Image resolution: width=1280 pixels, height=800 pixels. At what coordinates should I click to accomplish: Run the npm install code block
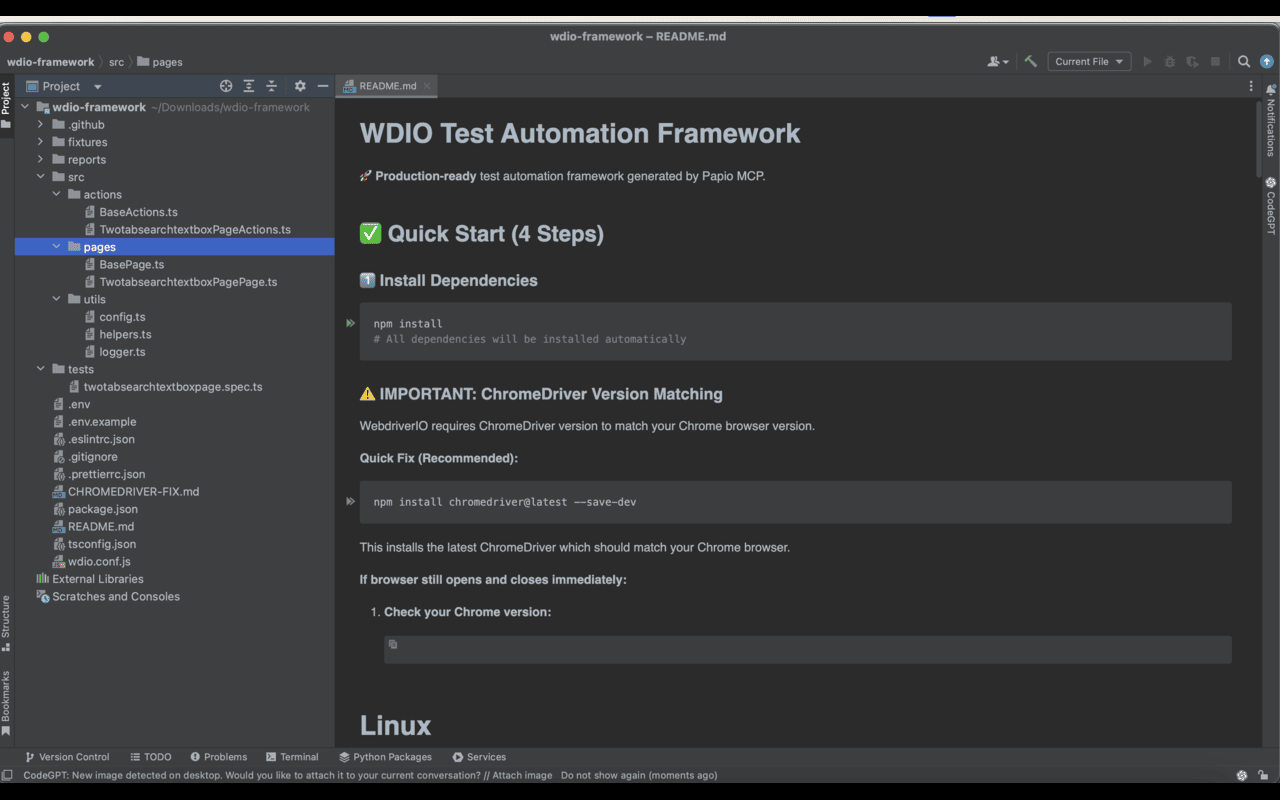[350, 323]
